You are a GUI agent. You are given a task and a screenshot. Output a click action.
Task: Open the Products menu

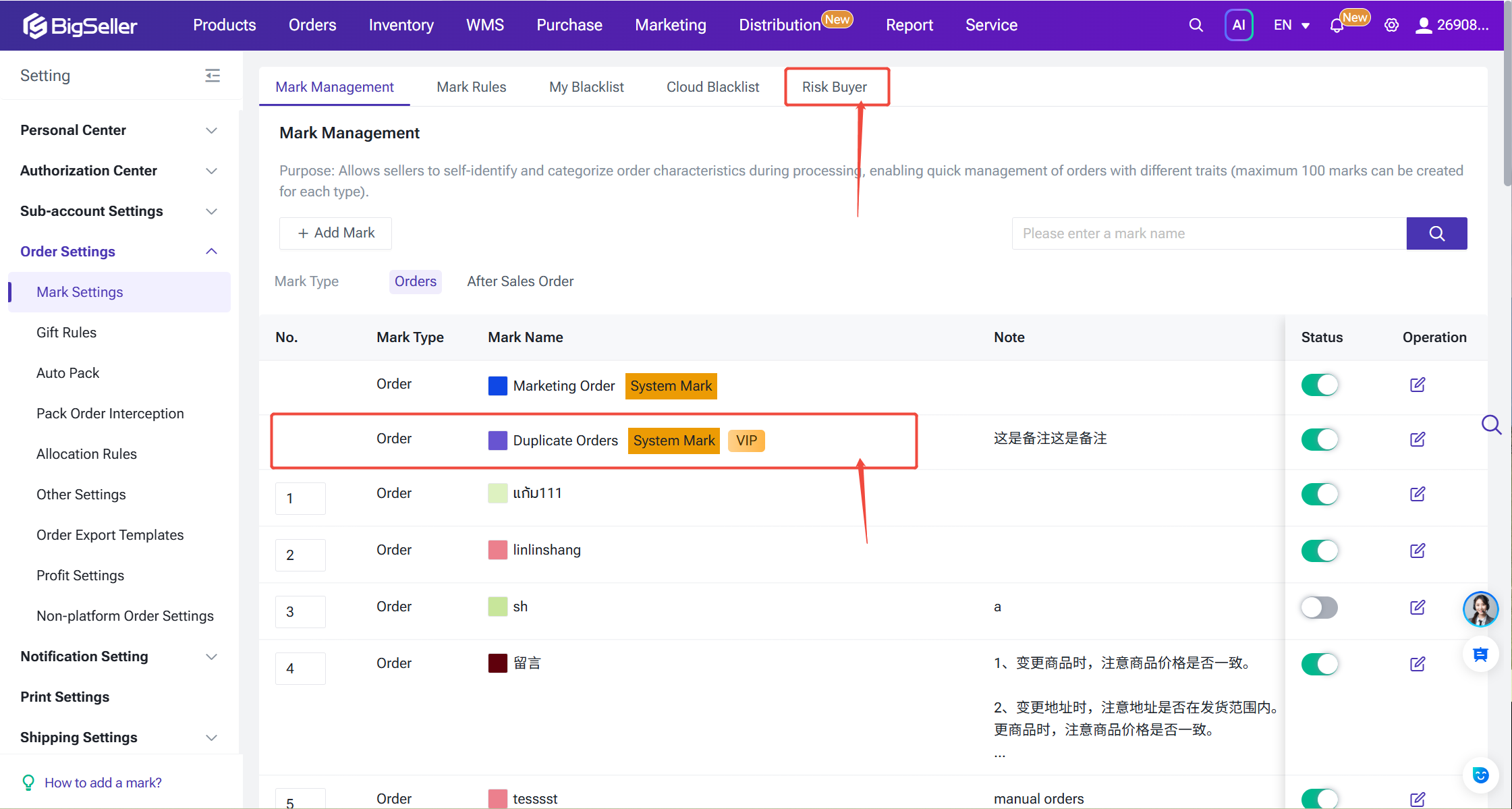click(x=225, y=25)
